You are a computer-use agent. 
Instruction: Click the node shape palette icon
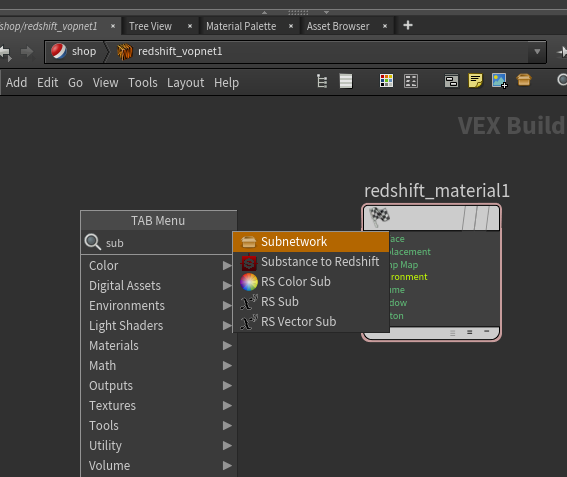point(411,81)
